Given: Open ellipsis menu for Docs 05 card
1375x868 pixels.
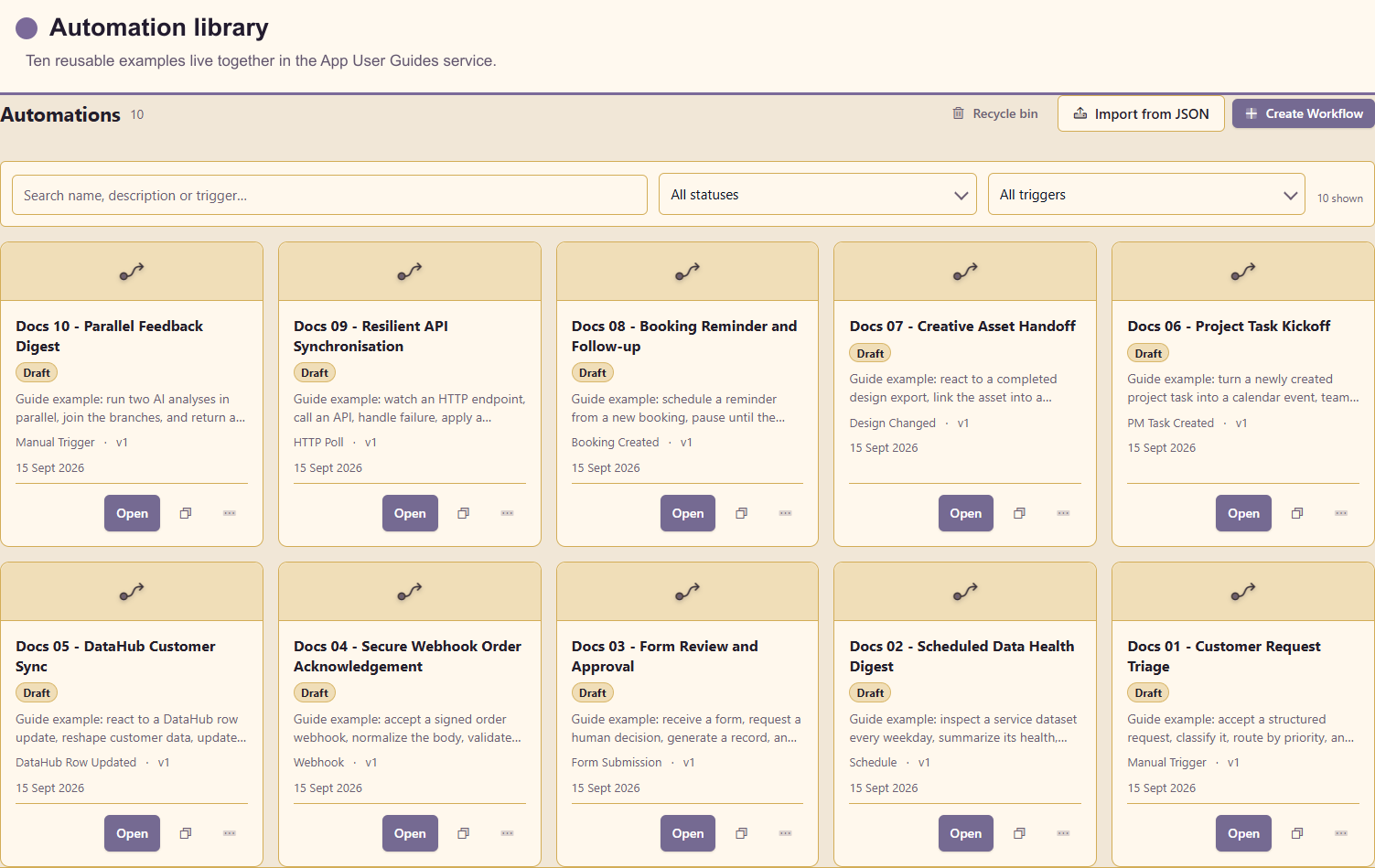Looking at the screenshot, I should point(230,833).
